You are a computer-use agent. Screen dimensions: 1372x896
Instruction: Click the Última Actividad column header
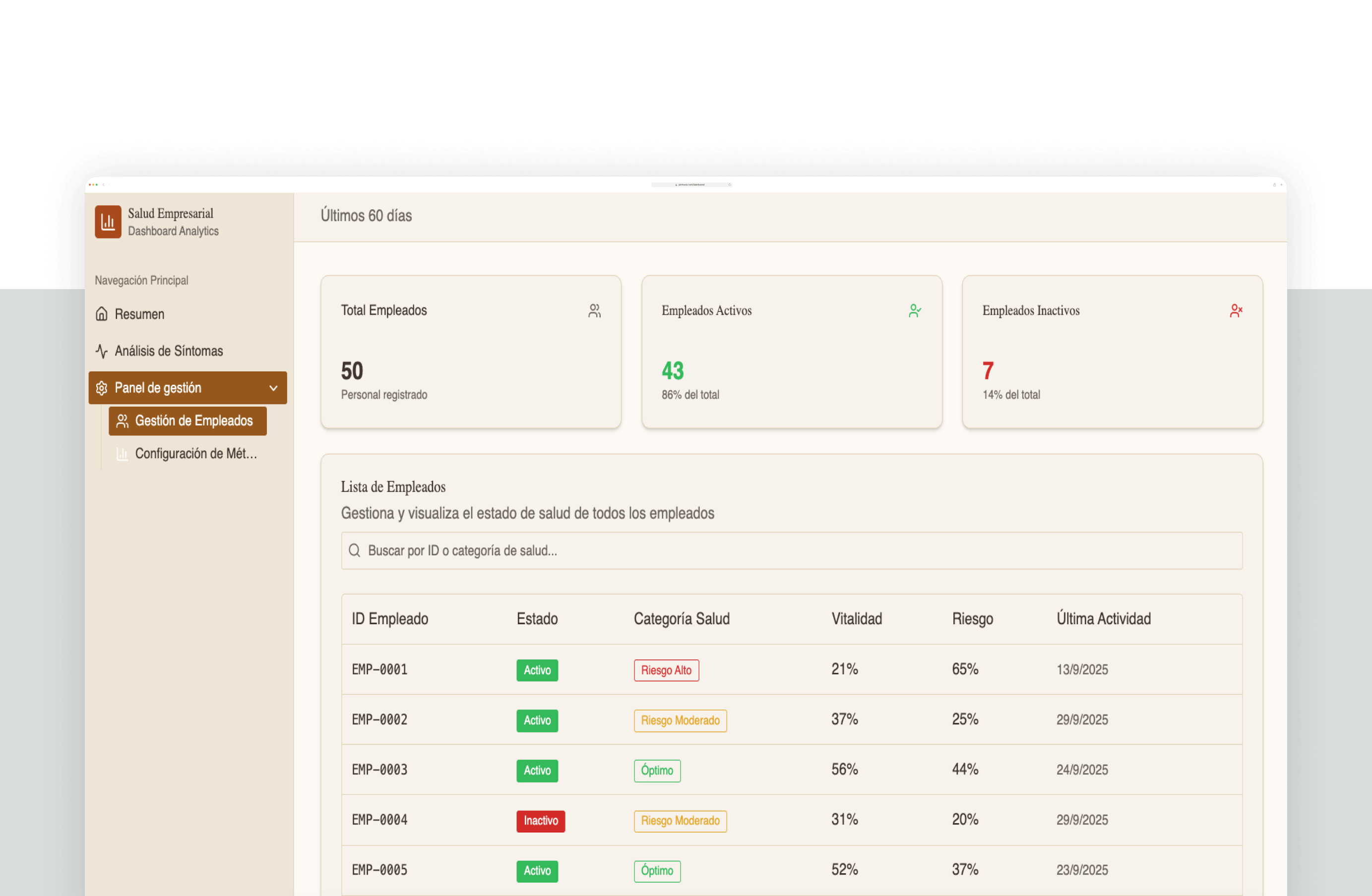point(1103,619)
